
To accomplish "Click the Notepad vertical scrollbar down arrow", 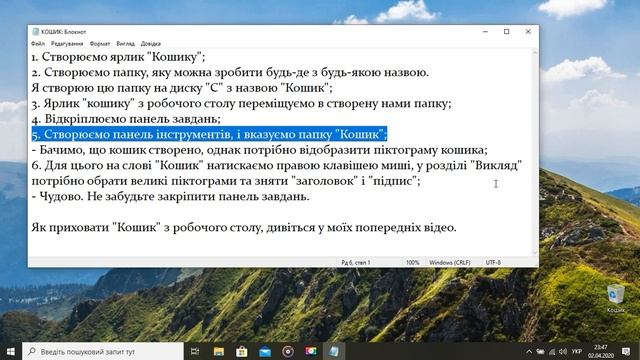I will [x=535, y=253].
